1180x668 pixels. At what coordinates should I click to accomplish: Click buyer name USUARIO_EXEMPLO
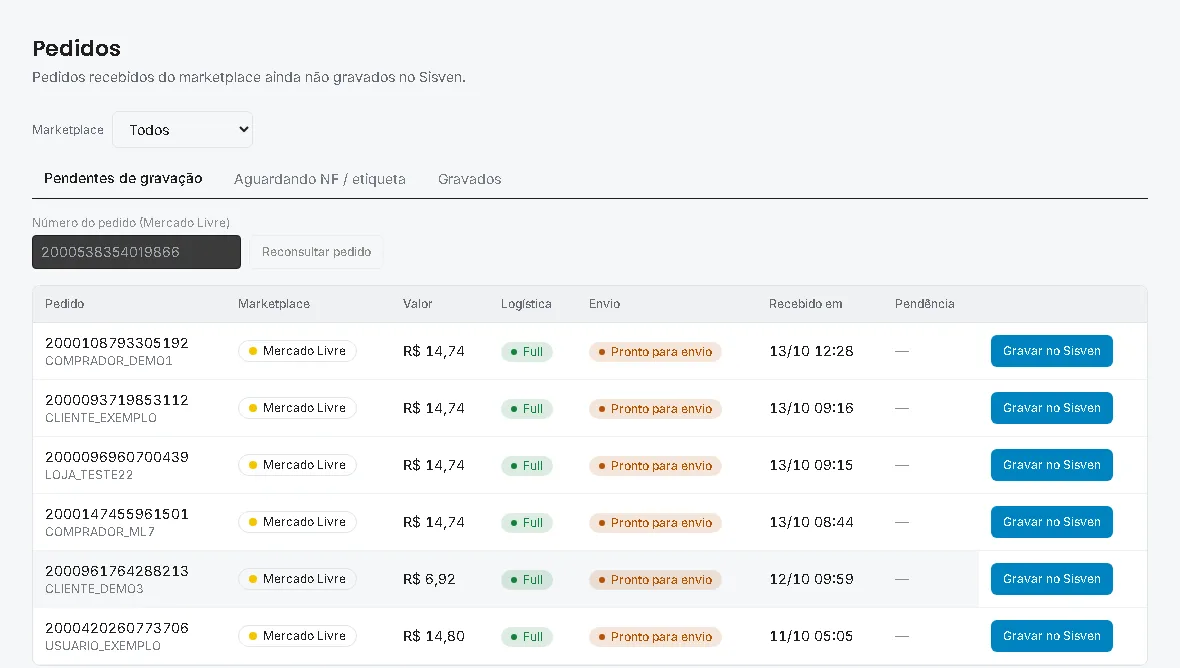pos(103,646)
